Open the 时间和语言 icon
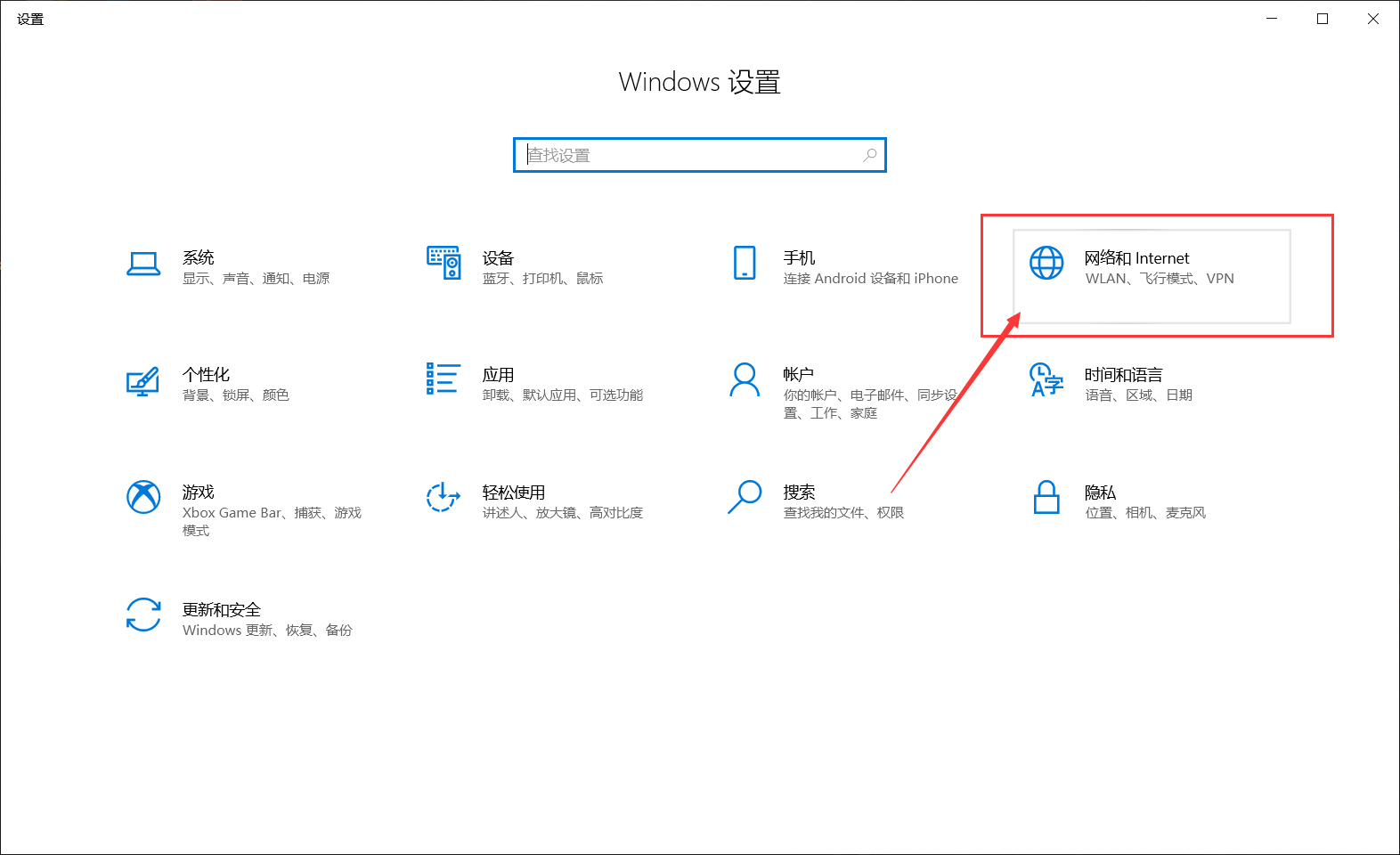Screen dimensions: 1400x855 click(1046, 379)
